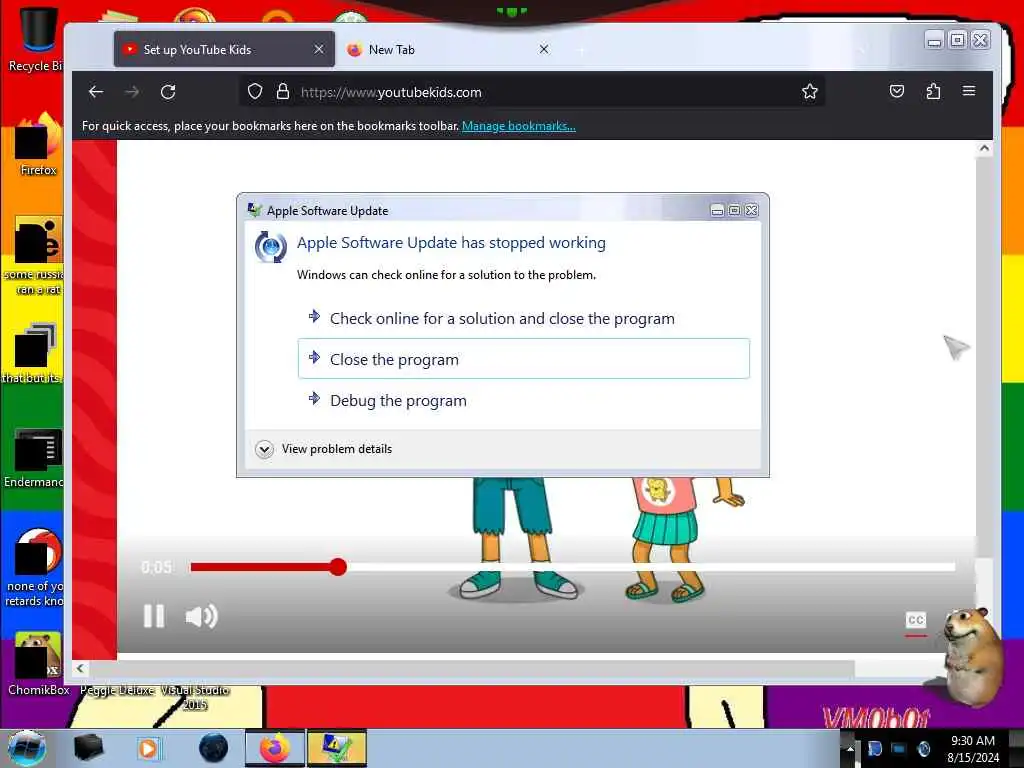
Task: Open the black box taskbar icon
Action: click(88, 748)
